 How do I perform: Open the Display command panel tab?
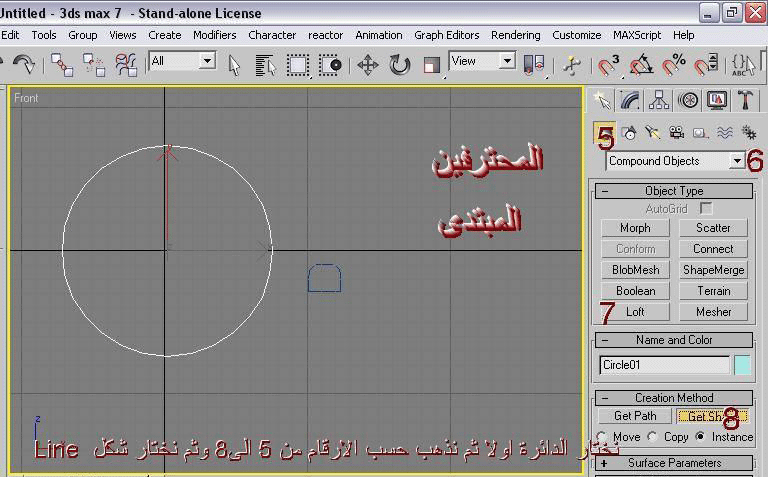(717, 100)
